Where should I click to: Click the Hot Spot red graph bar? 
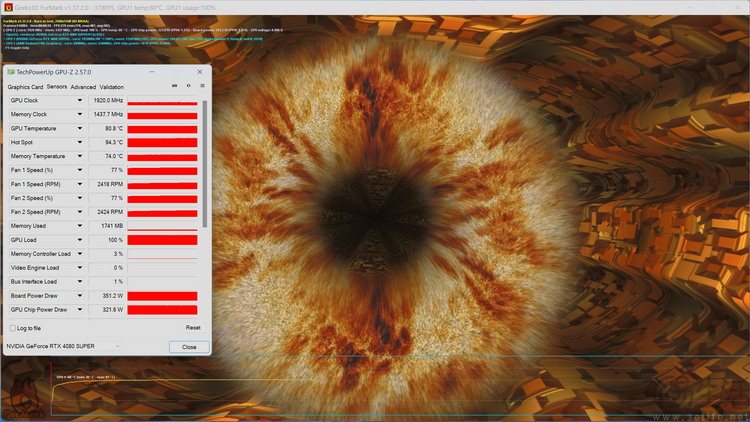click(162, 143)
